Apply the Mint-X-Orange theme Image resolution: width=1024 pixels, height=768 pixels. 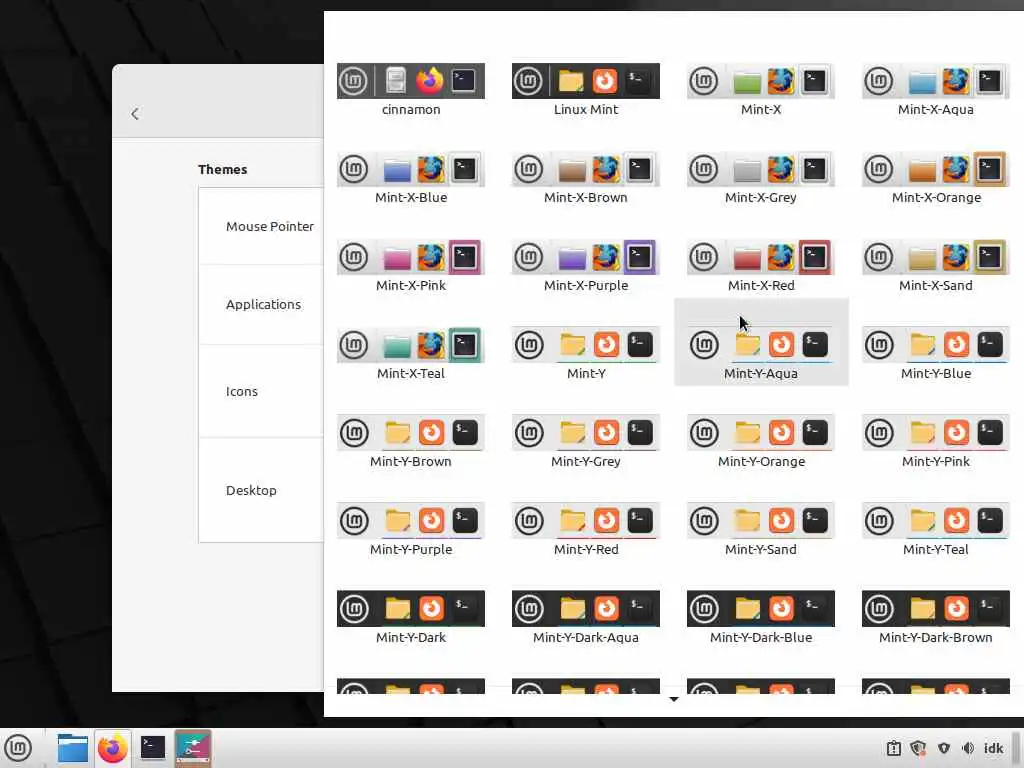(x=936, y=178)
